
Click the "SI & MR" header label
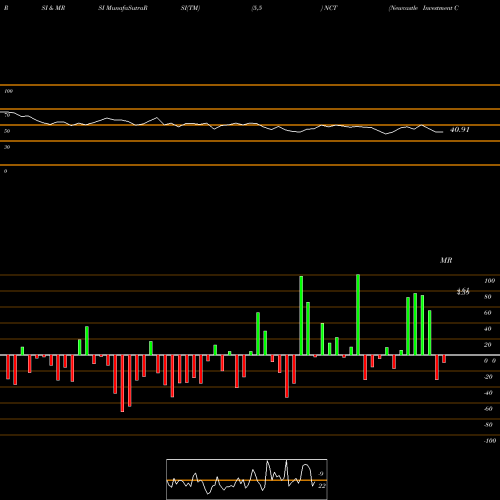(x=53, y=8)
